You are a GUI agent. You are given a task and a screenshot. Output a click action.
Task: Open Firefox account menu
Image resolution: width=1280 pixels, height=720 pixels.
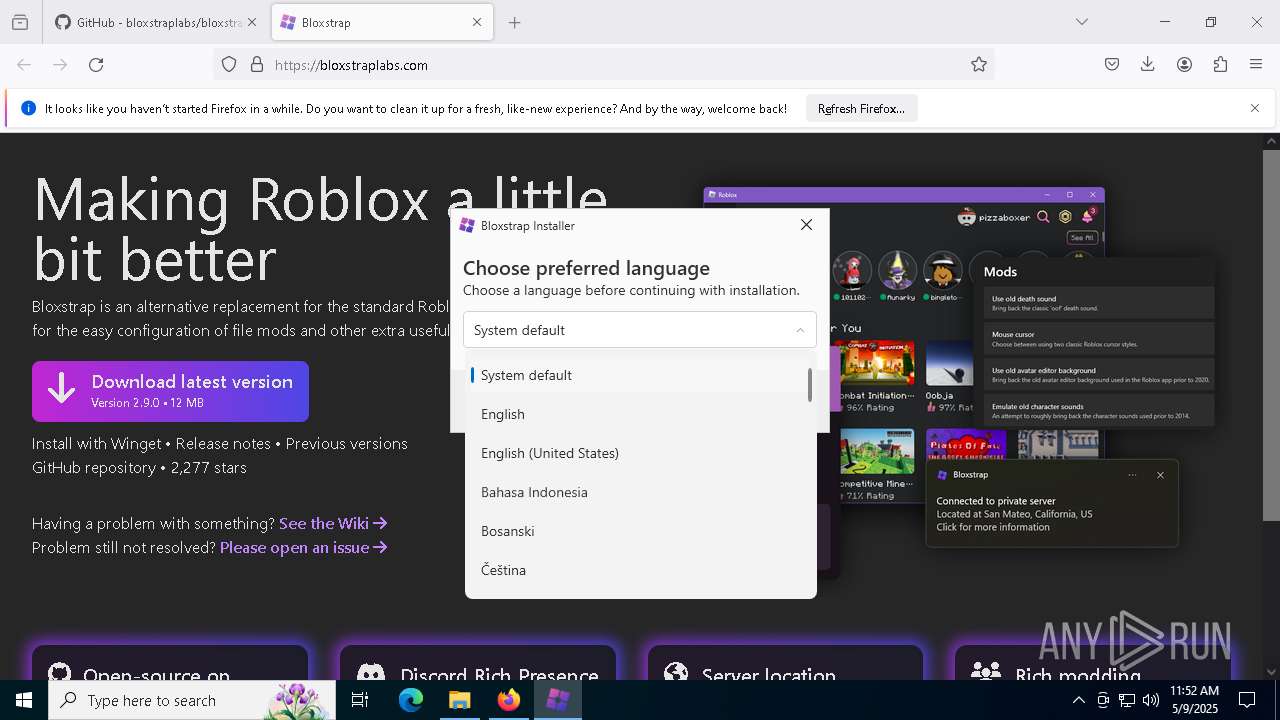(1184, 65)
